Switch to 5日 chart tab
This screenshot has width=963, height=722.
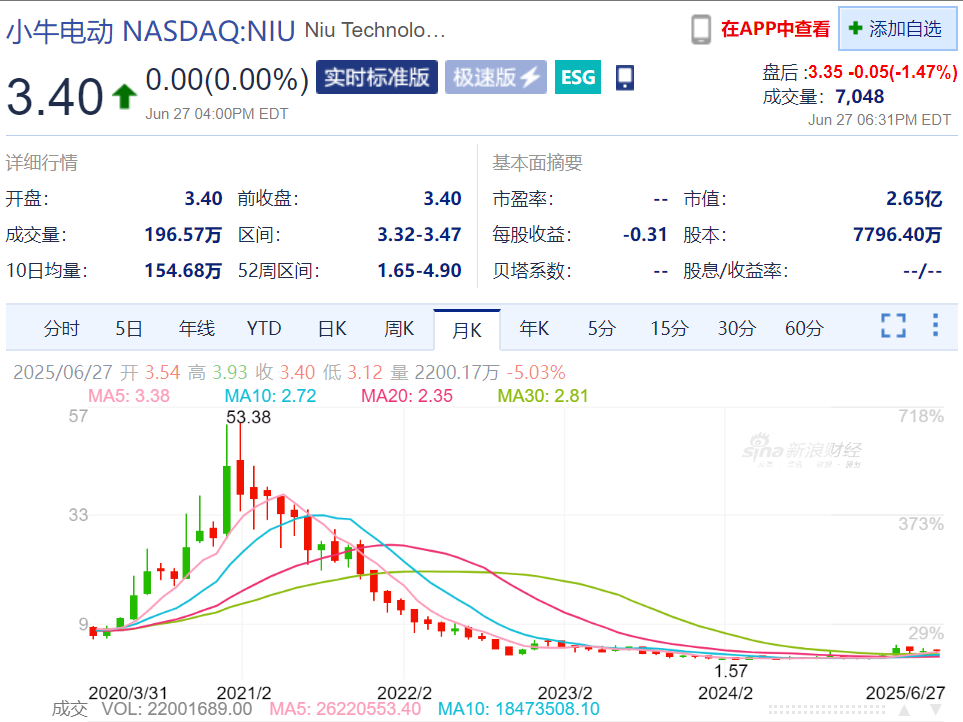point(129,328)
